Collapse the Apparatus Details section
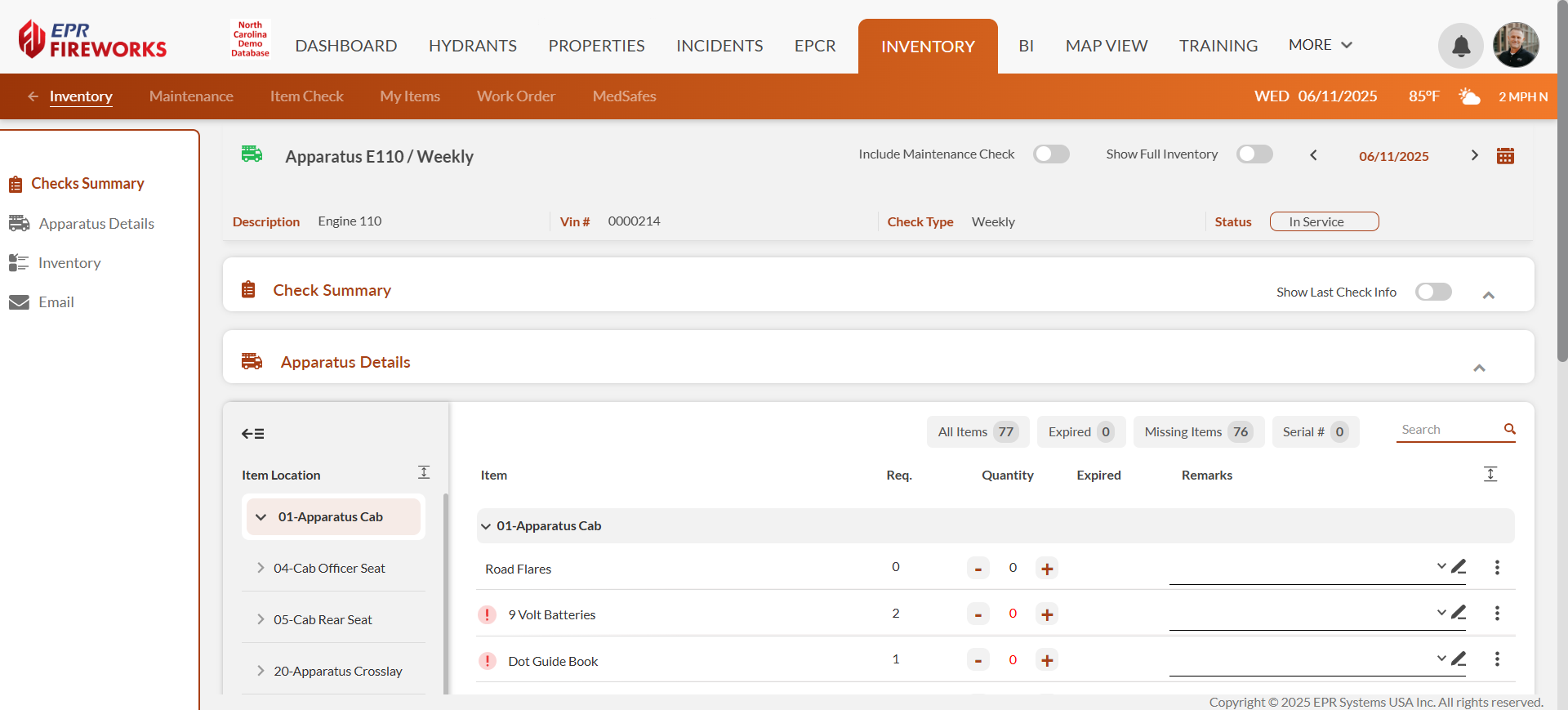Image resolution: width=1568 pixels, height=710 pixels. pyautogui.click(x=1479, y=368)
